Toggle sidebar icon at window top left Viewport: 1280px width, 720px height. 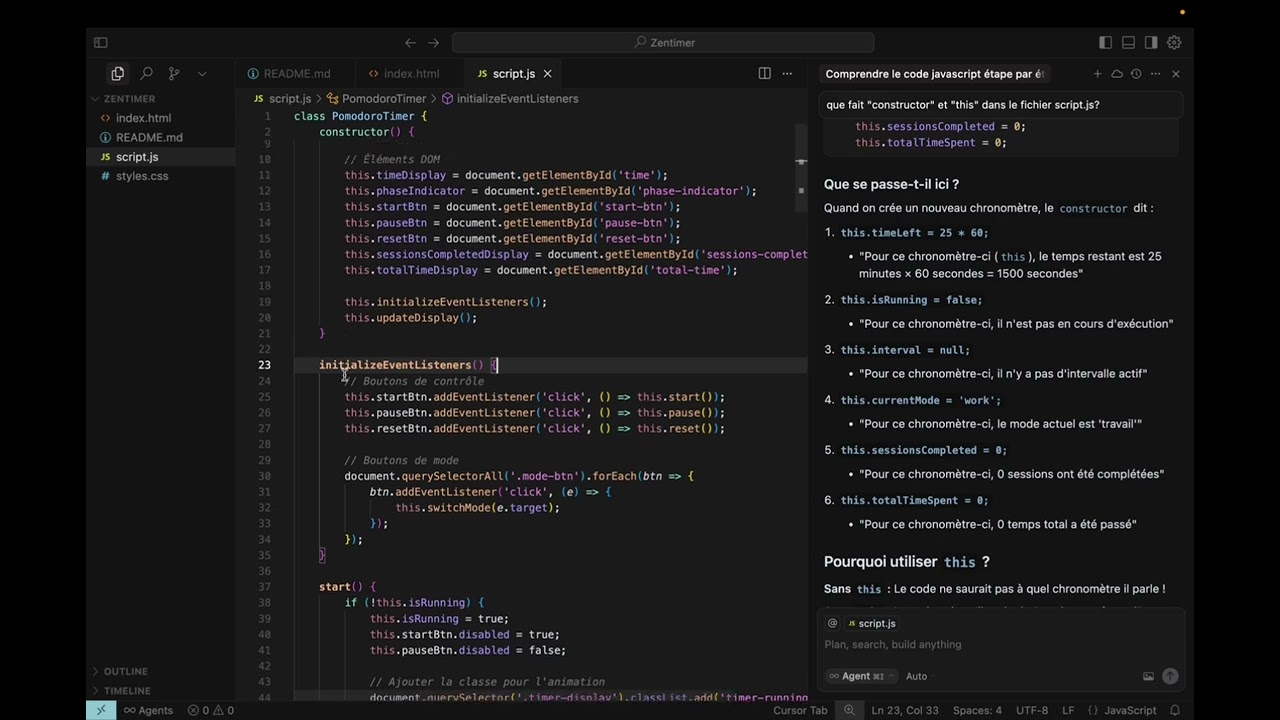click(100, 42)
